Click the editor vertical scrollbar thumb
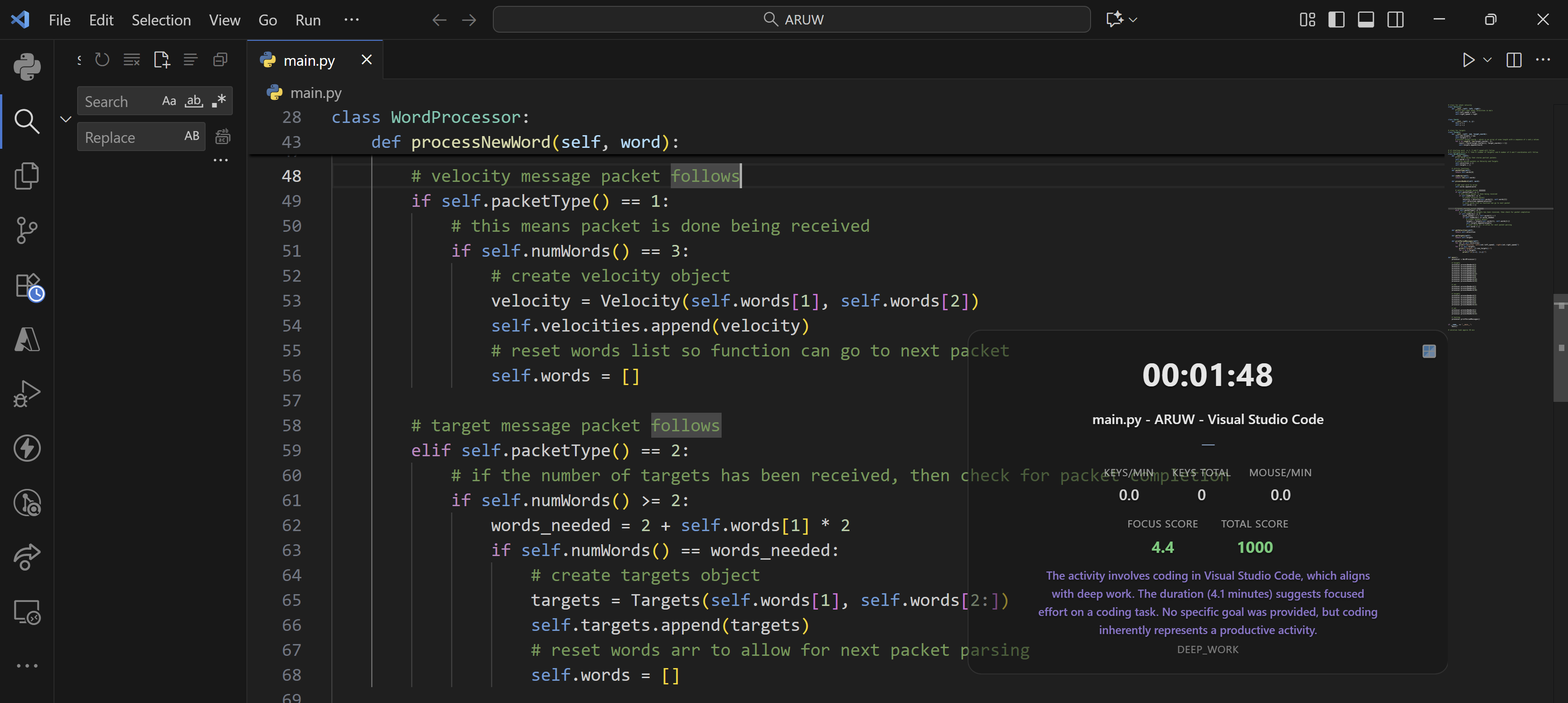 coord(1560,347)
